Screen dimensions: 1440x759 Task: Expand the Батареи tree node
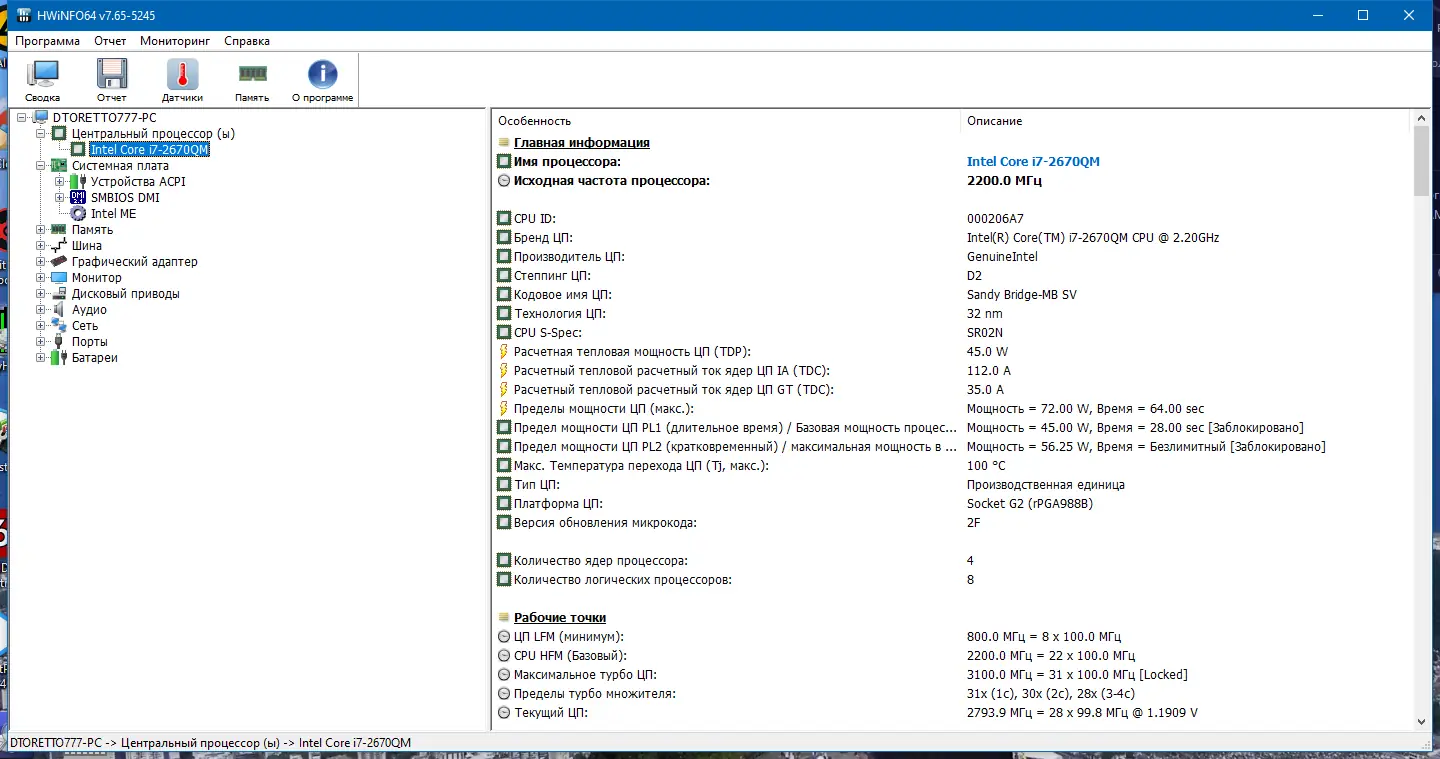[41, 358]
